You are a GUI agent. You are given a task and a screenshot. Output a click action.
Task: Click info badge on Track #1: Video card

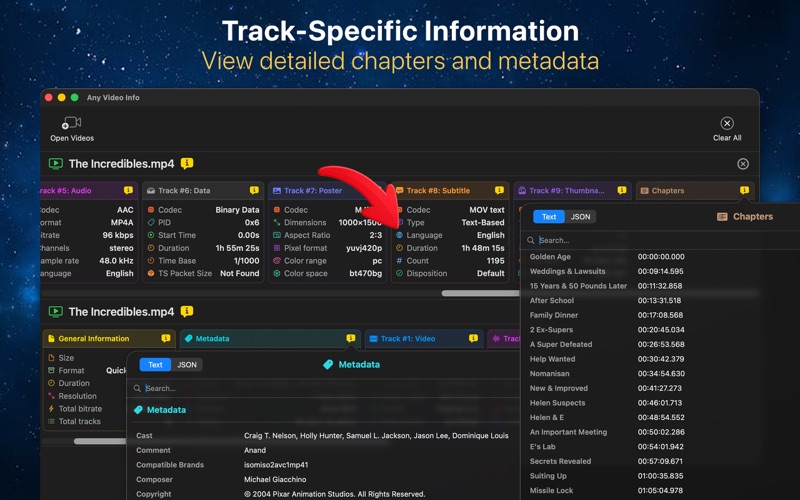(x=473, y=338)
